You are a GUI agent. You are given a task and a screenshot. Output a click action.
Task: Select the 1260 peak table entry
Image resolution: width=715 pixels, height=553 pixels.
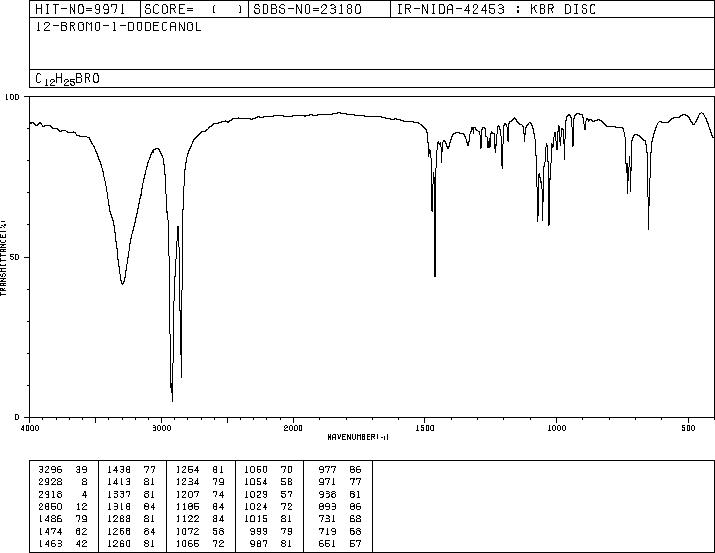131,543
